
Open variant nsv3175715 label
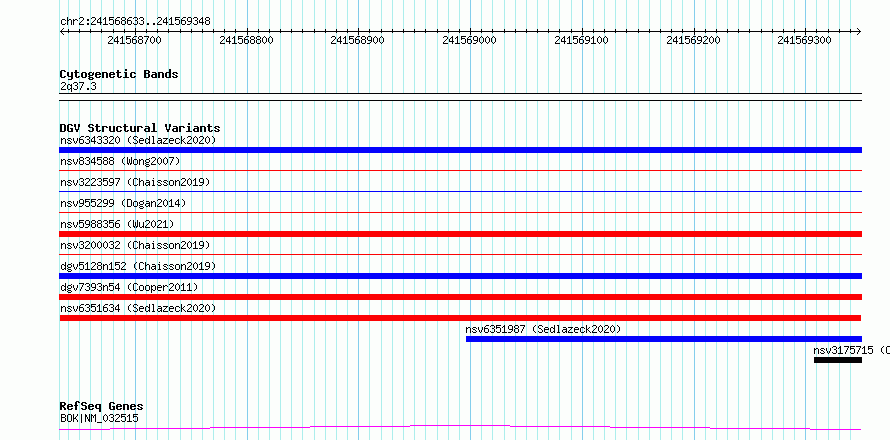pos(851,350)
